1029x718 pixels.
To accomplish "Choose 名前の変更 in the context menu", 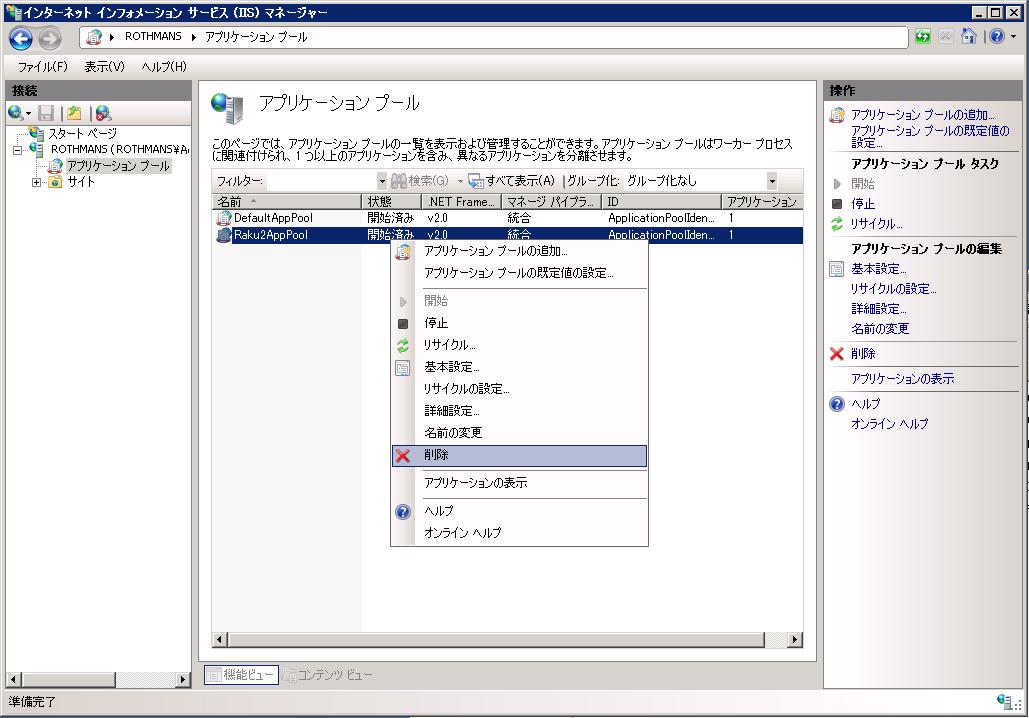I will coord(519,433).
